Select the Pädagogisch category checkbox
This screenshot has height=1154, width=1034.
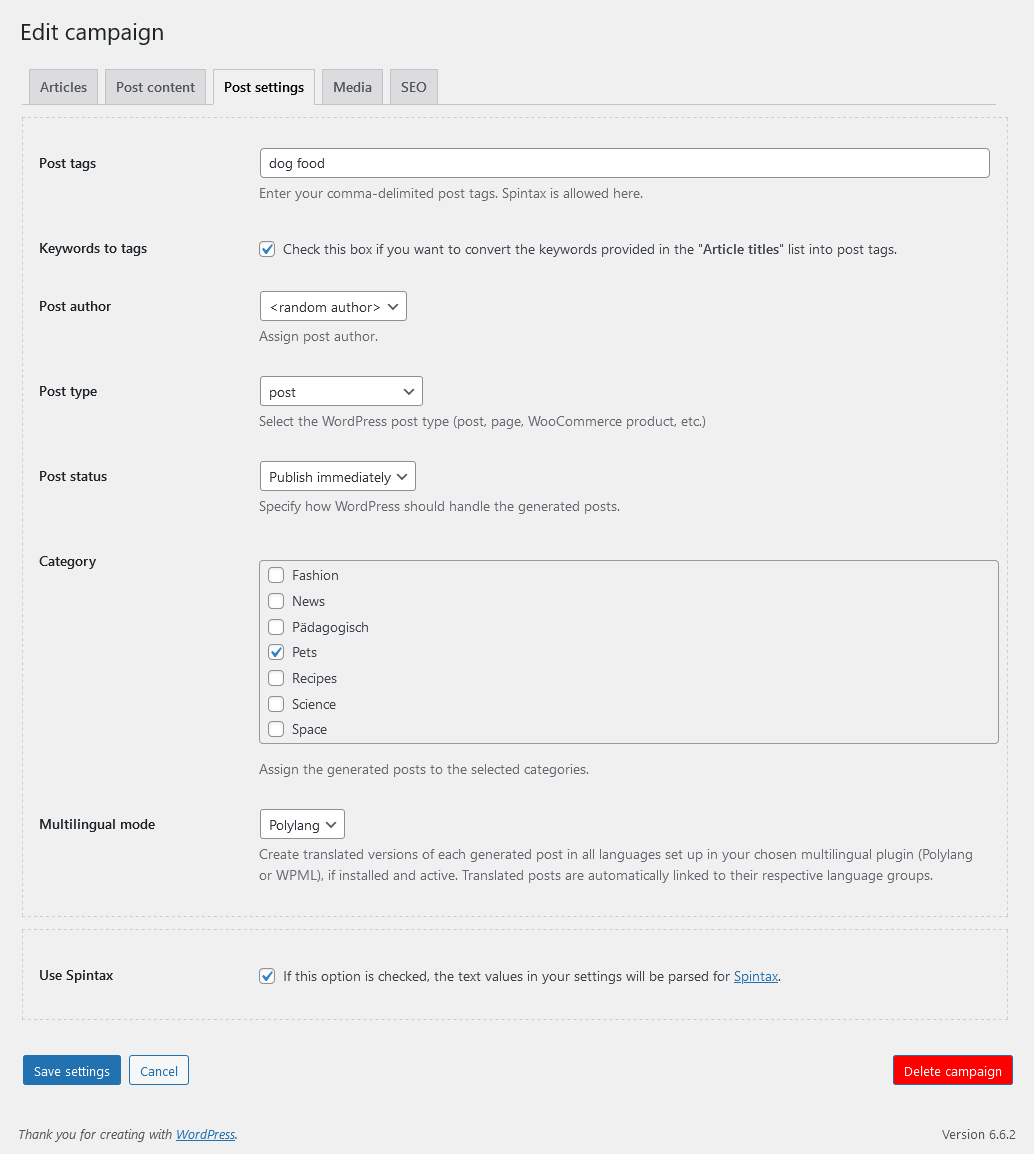(276, 627)
